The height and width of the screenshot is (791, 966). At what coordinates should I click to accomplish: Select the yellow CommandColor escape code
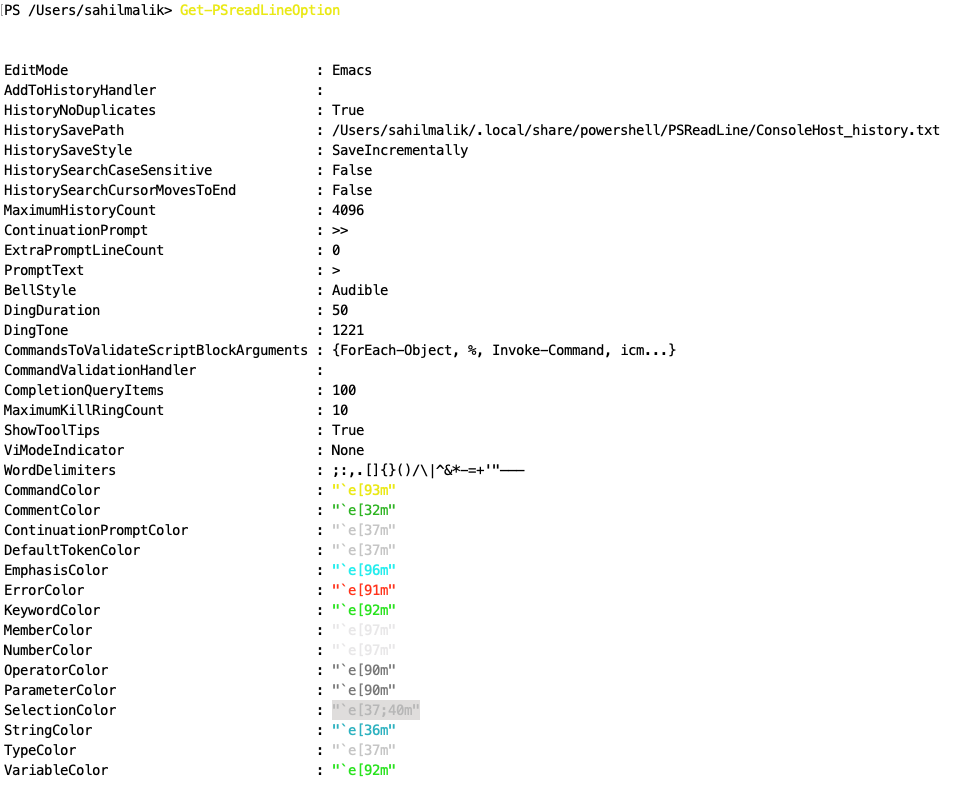pos(365,490)
